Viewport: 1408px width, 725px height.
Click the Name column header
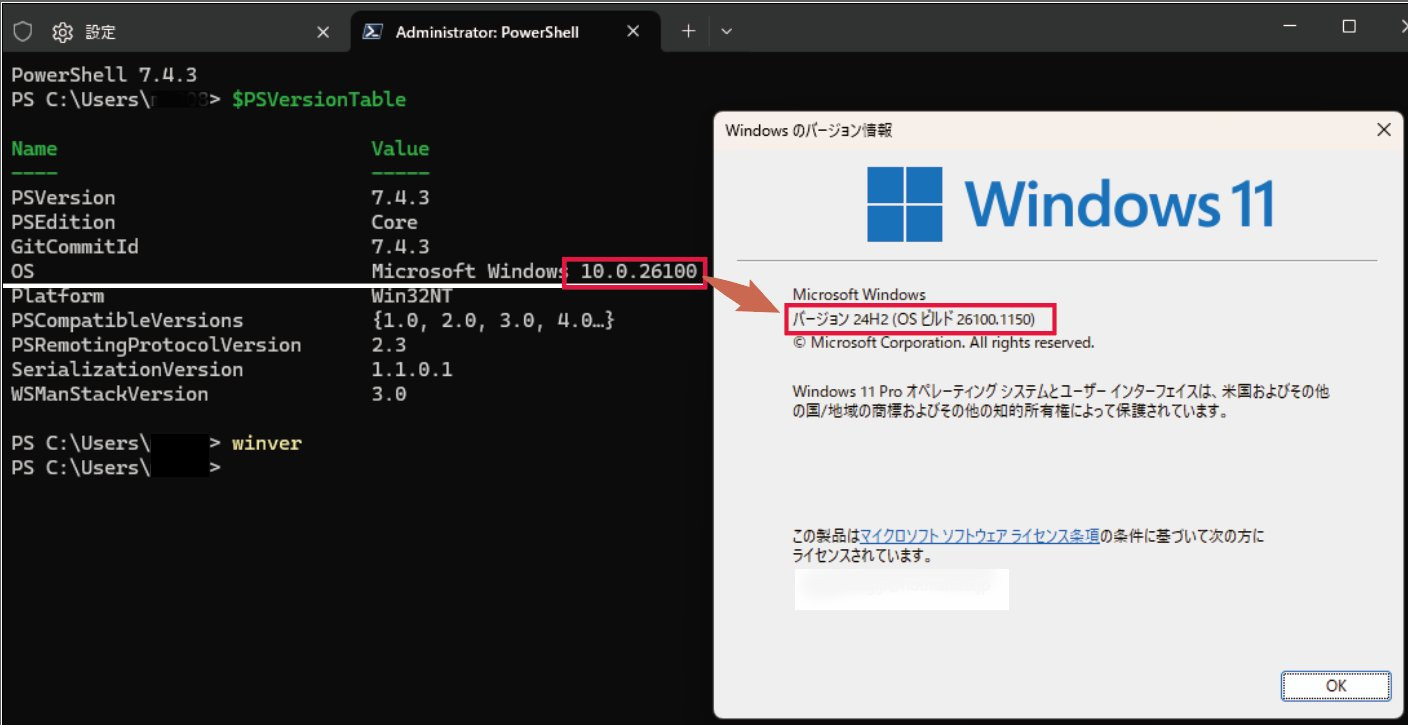pyautogui.click(x=34, y=149)
